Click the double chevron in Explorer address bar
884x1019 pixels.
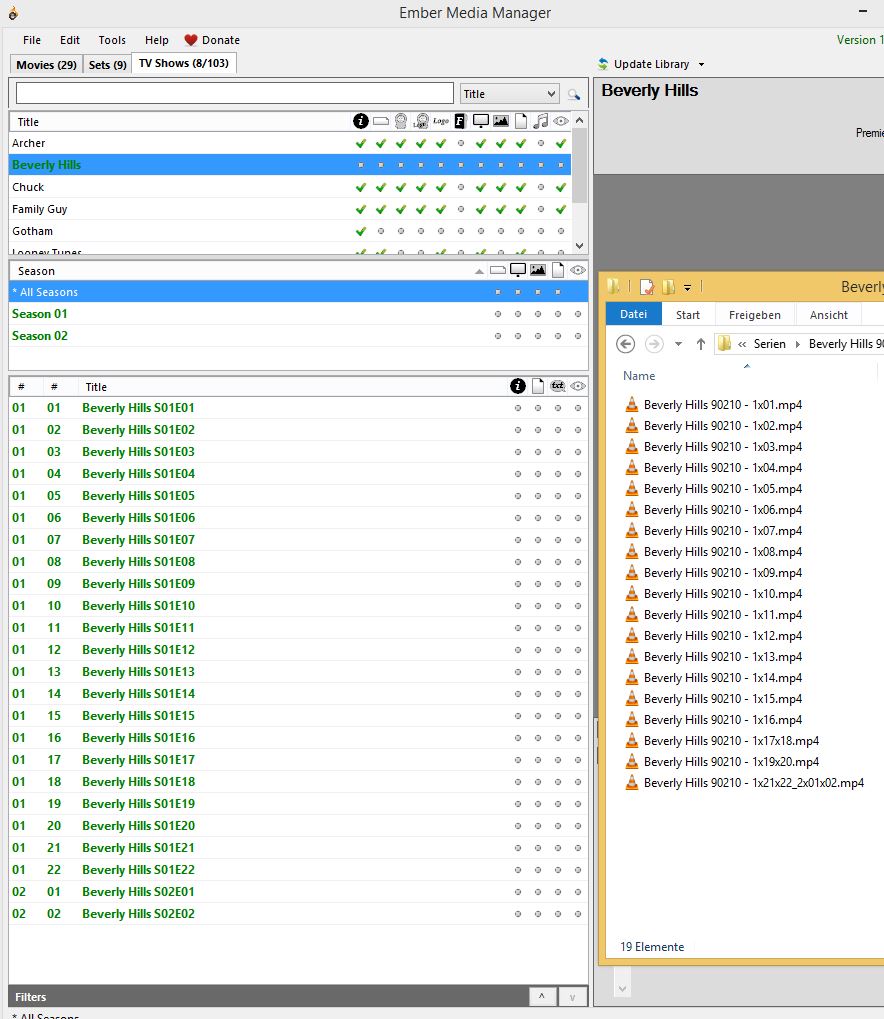pyautogui.click(x=742, y=344)
